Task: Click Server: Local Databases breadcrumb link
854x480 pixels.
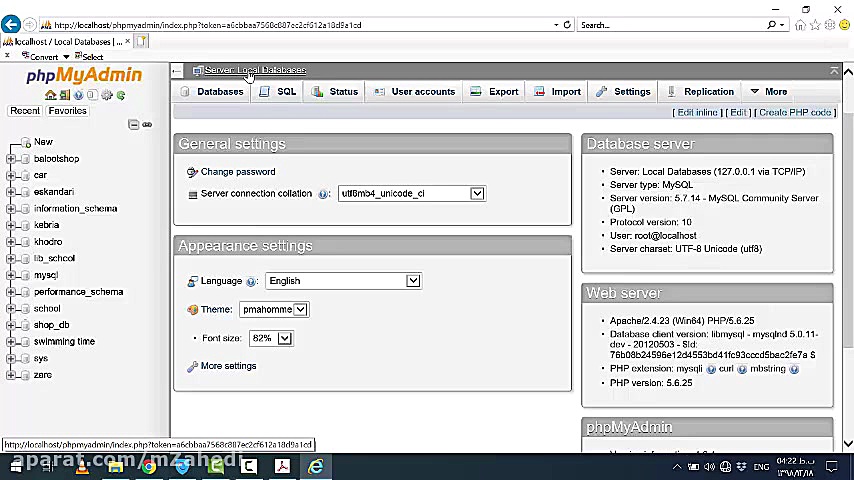Action: [x=255, y=70]
